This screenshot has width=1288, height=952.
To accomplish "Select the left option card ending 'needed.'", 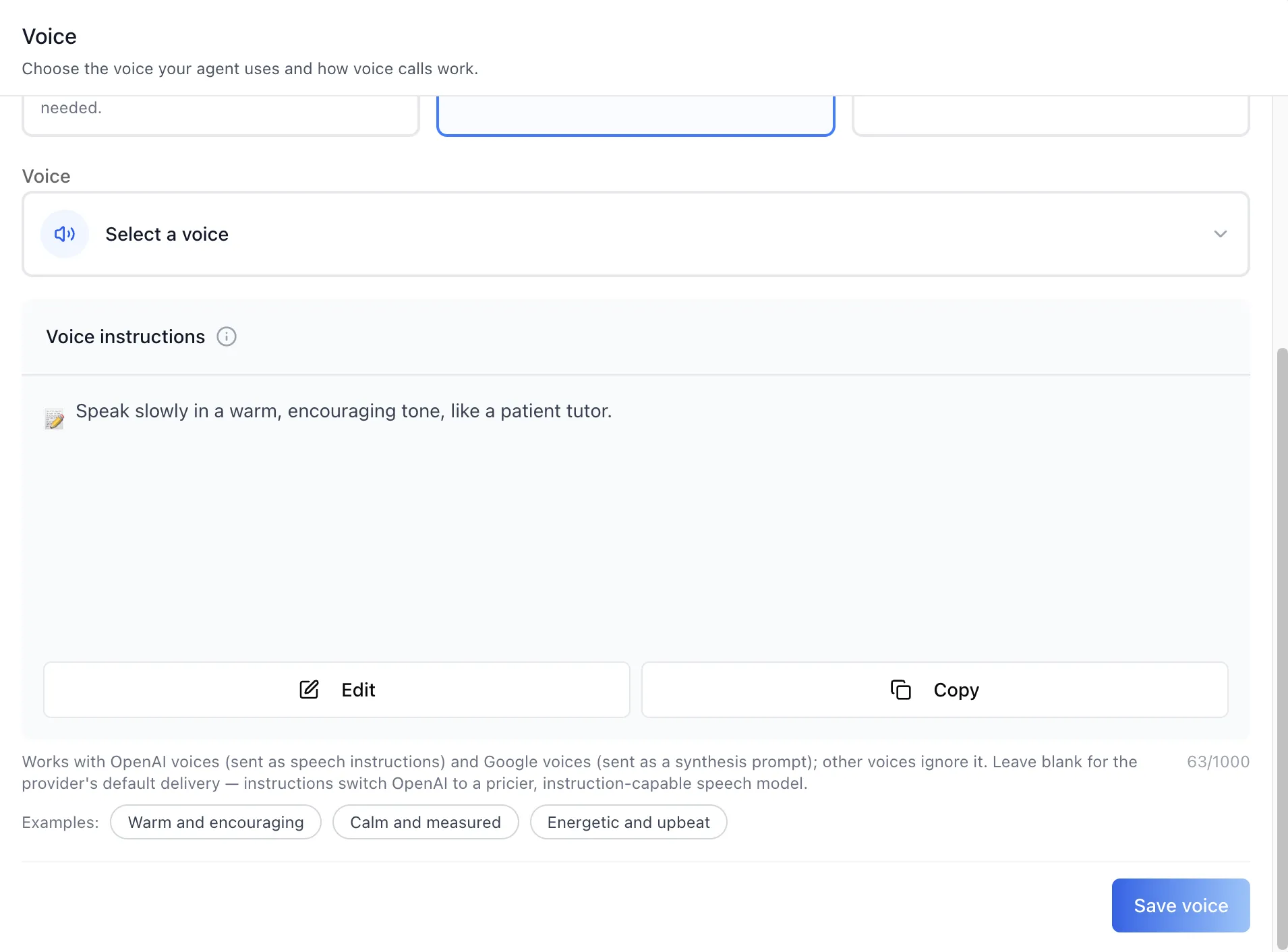I will [x=221, y=115].
